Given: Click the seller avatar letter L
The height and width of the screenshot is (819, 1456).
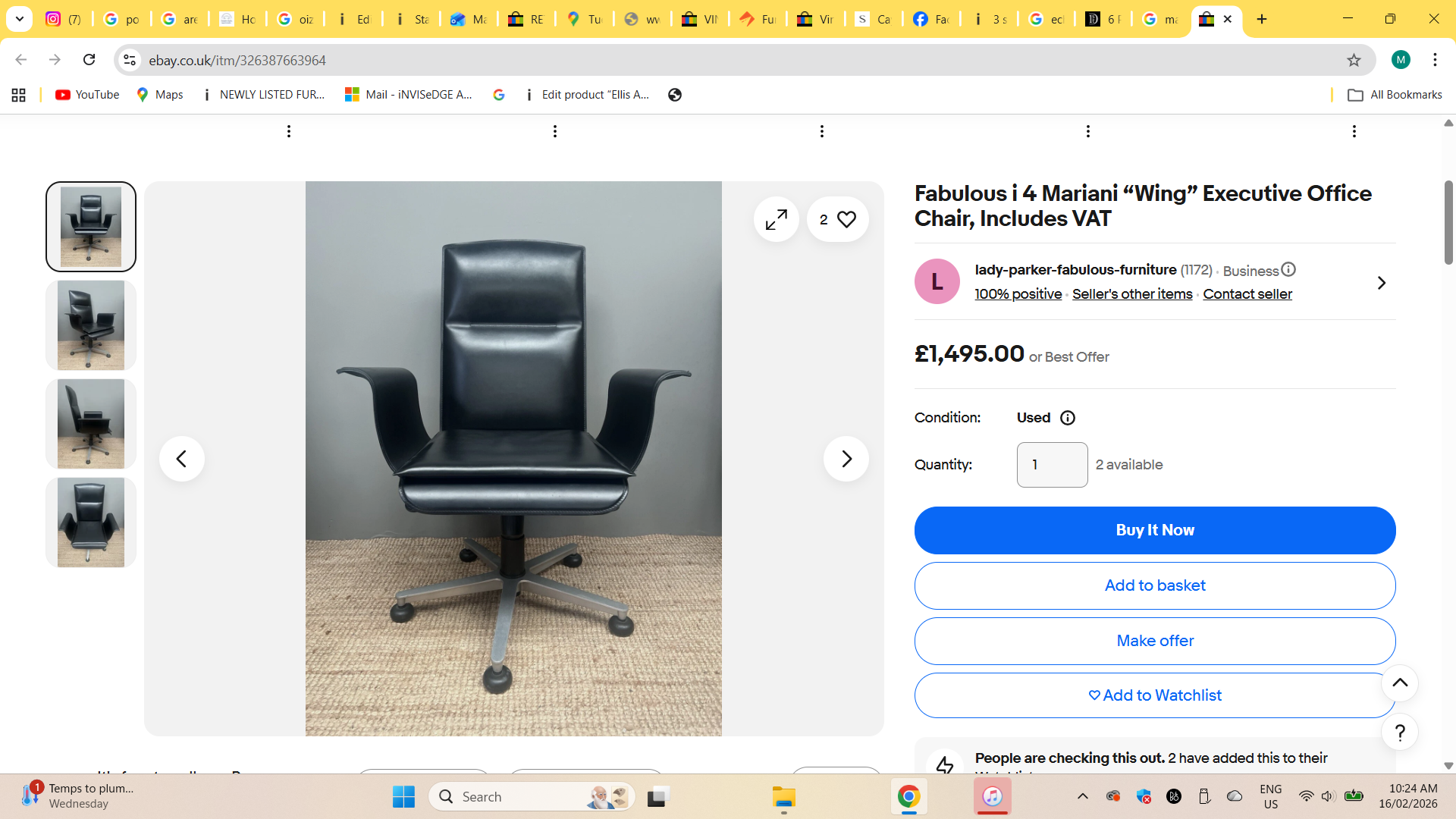Looking at the screenshot, I should (x=937, y=281).
